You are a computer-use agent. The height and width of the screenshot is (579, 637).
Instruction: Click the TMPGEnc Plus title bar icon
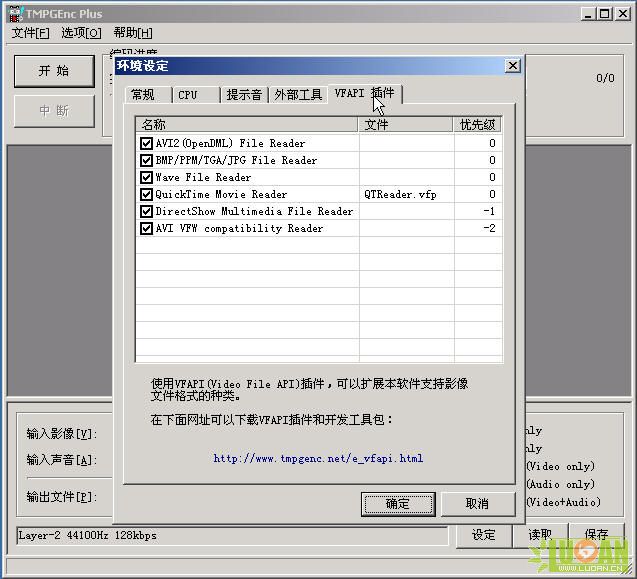[x=15, y=13]
